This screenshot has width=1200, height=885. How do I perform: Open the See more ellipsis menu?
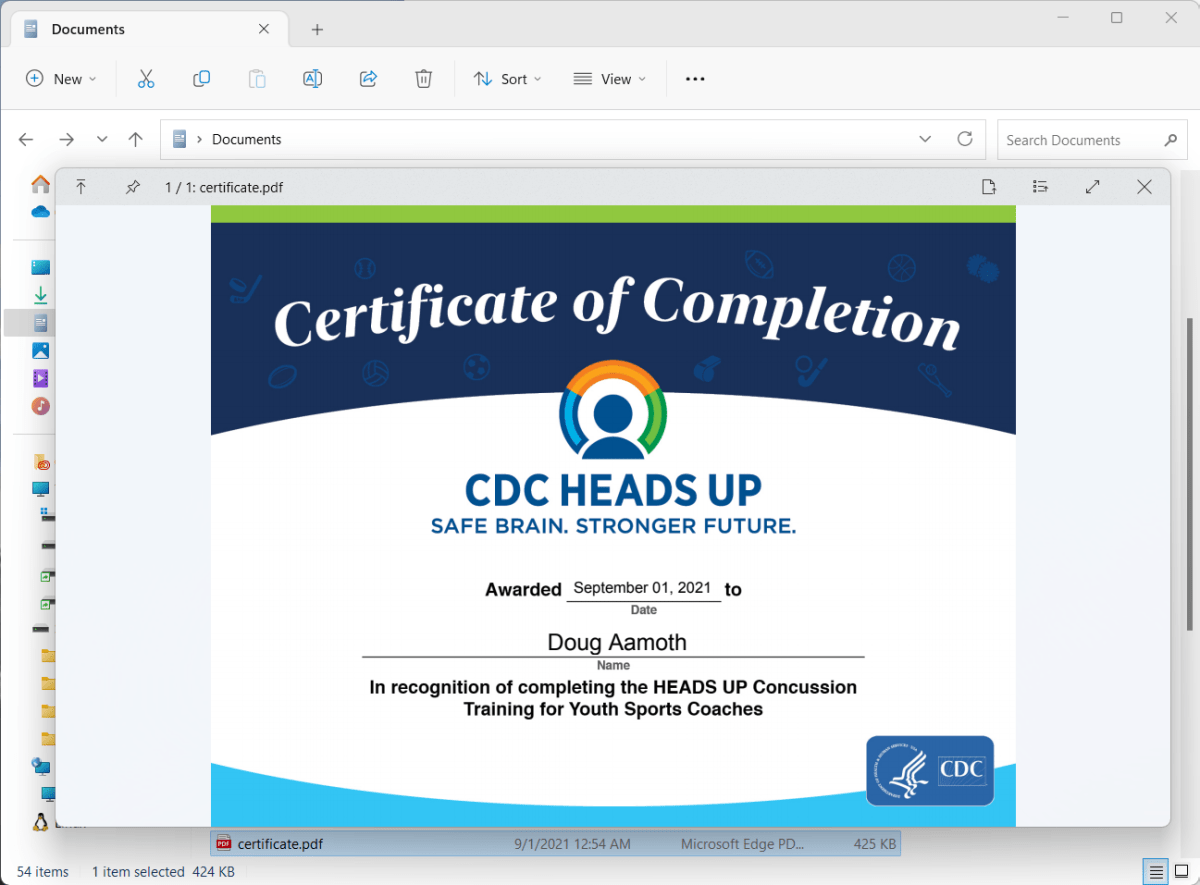tap(695, 79)
